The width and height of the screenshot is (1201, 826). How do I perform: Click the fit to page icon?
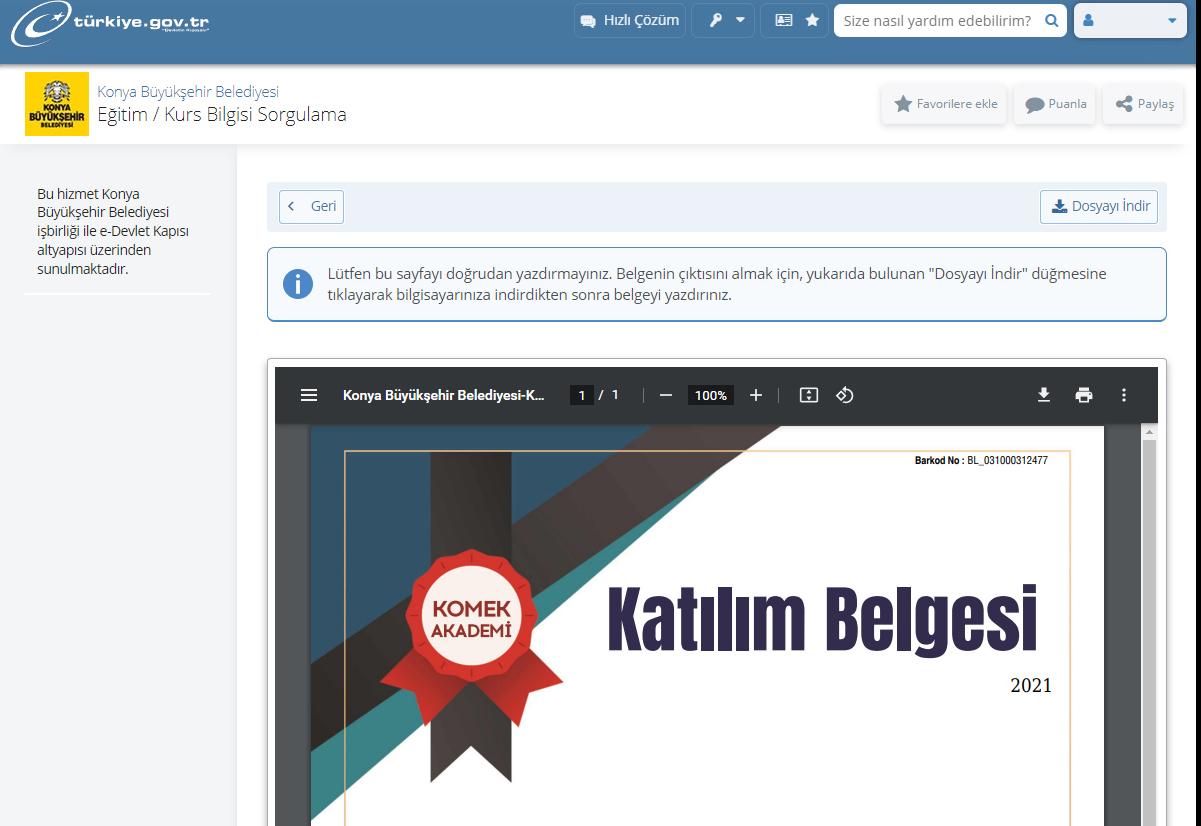[x=809, y=395]
